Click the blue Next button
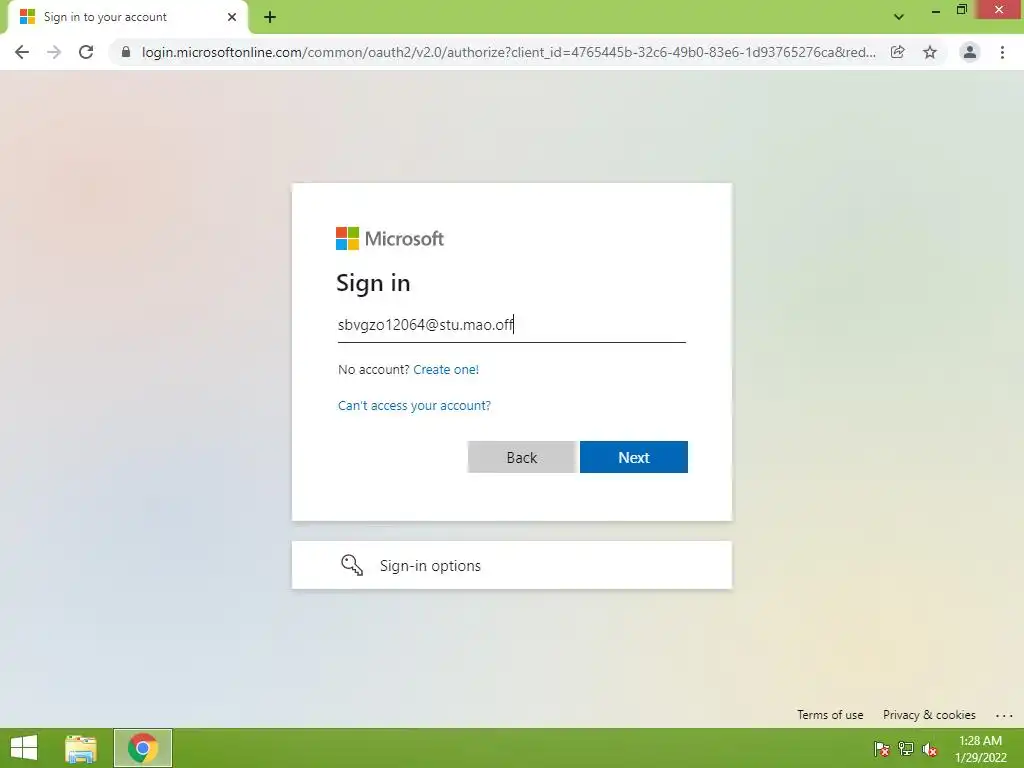The width and height of the screenshot is (1024, 768). point(633,457)
